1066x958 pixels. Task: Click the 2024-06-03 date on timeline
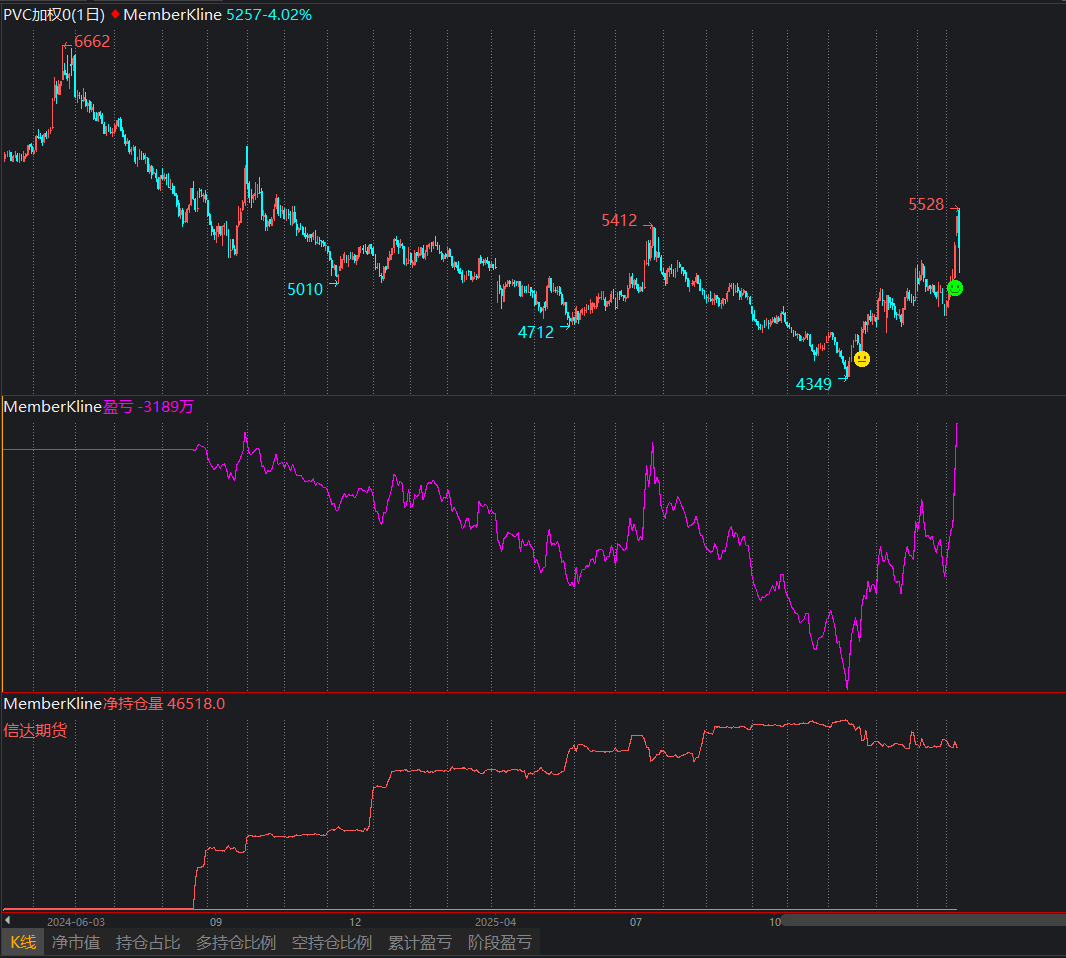pos(76,921)
